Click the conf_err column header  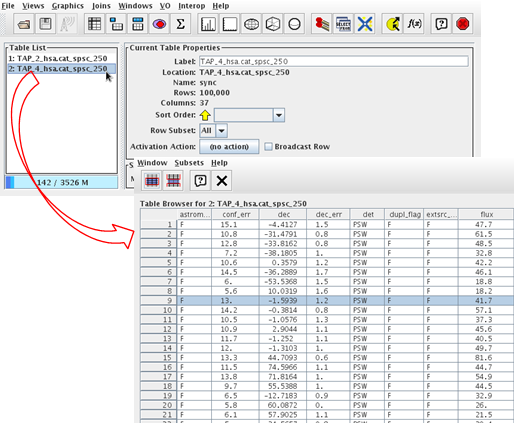pyautogui.click(x=236, y=214)
